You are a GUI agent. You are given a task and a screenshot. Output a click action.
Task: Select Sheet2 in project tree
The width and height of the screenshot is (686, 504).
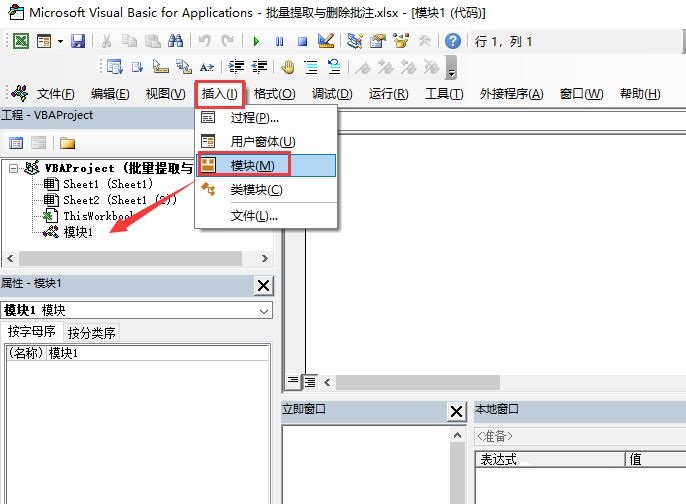110,200
